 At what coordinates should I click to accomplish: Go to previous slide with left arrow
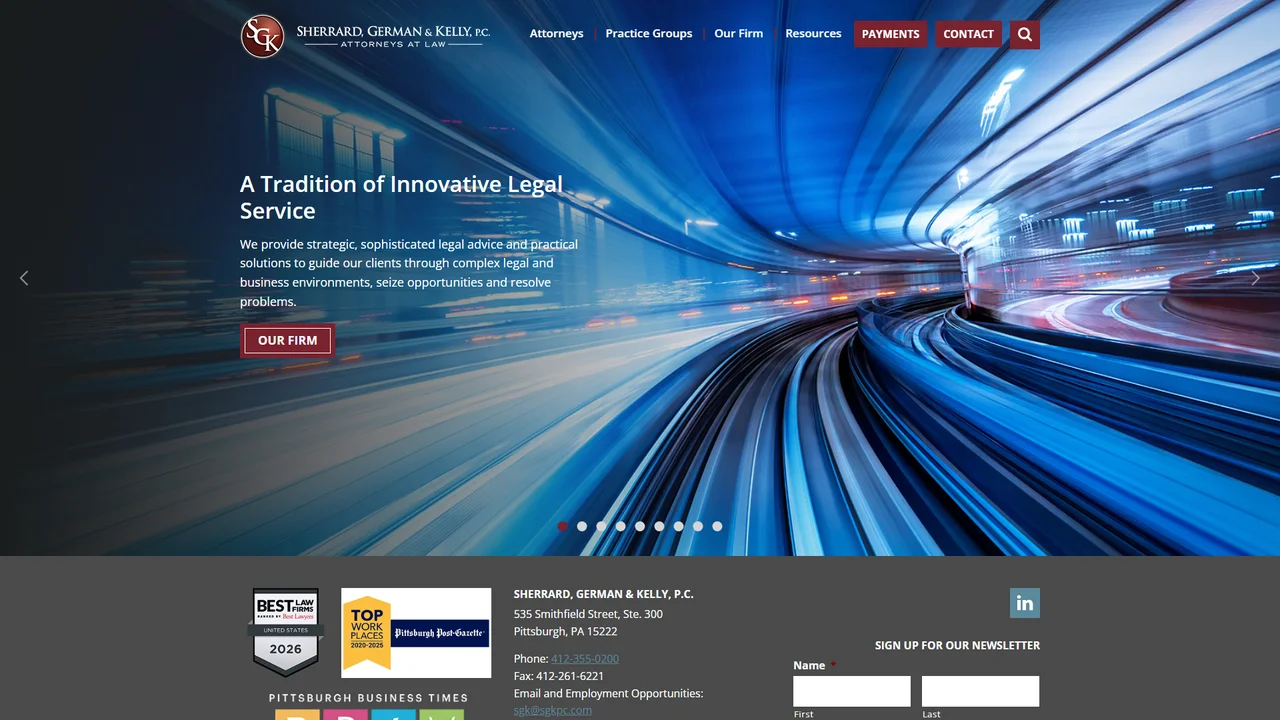(x=24, y=278)
